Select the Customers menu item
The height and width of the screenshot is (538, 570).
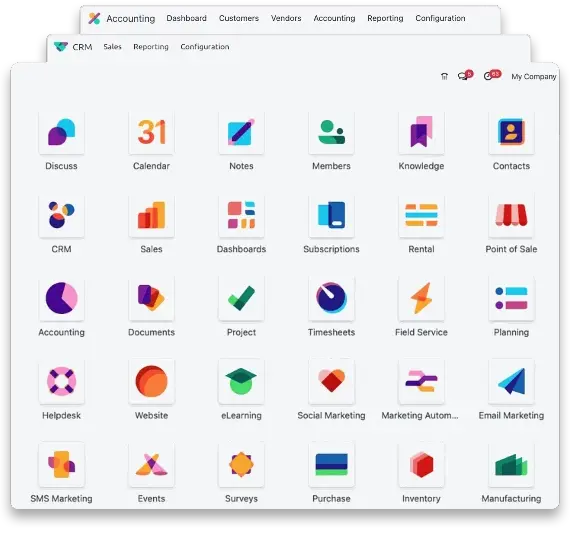(x=239, y=18)
